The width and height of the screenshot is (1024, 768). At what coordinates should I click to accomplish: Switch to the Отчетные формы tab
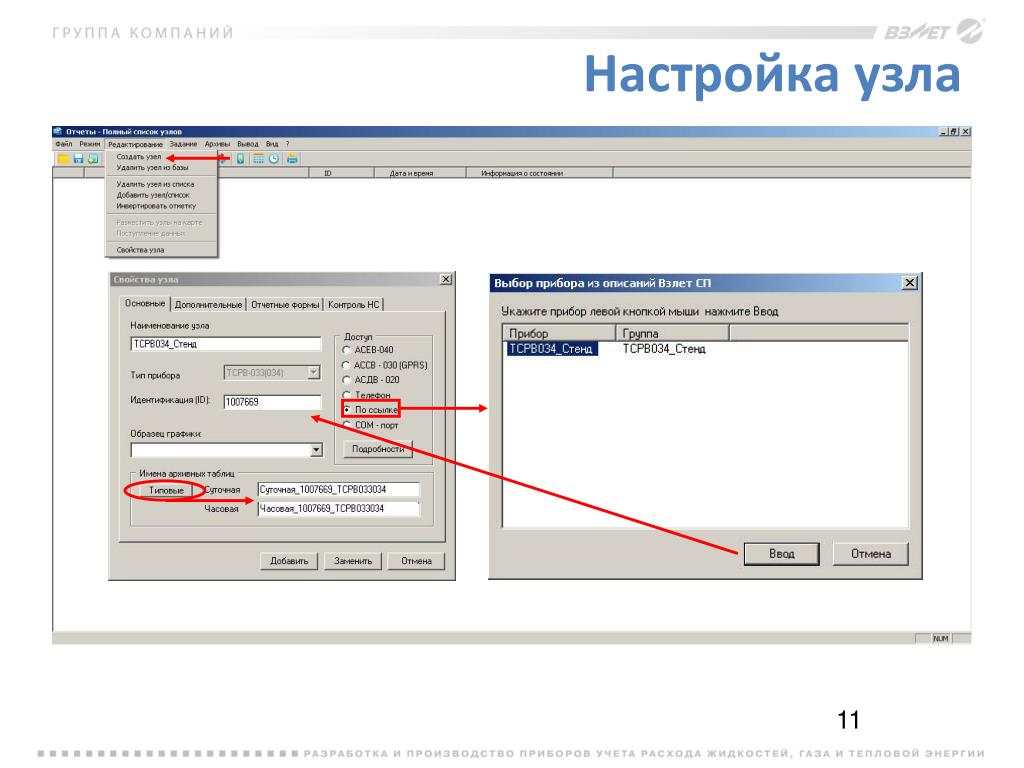285,305
